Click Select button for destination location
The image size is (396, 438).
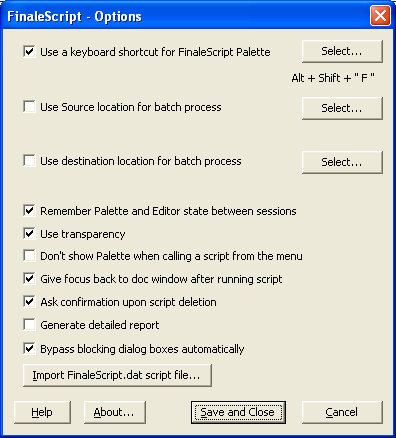(342, 162)
